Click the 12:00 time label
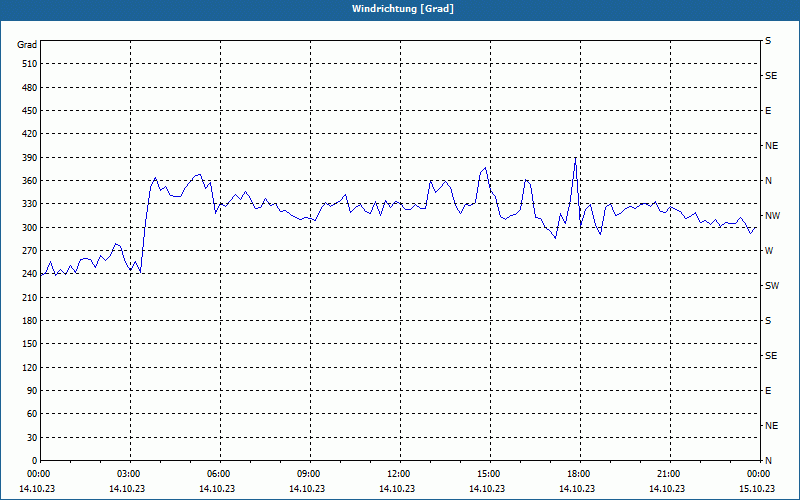800x500 pixels. (x=398, y=474)
